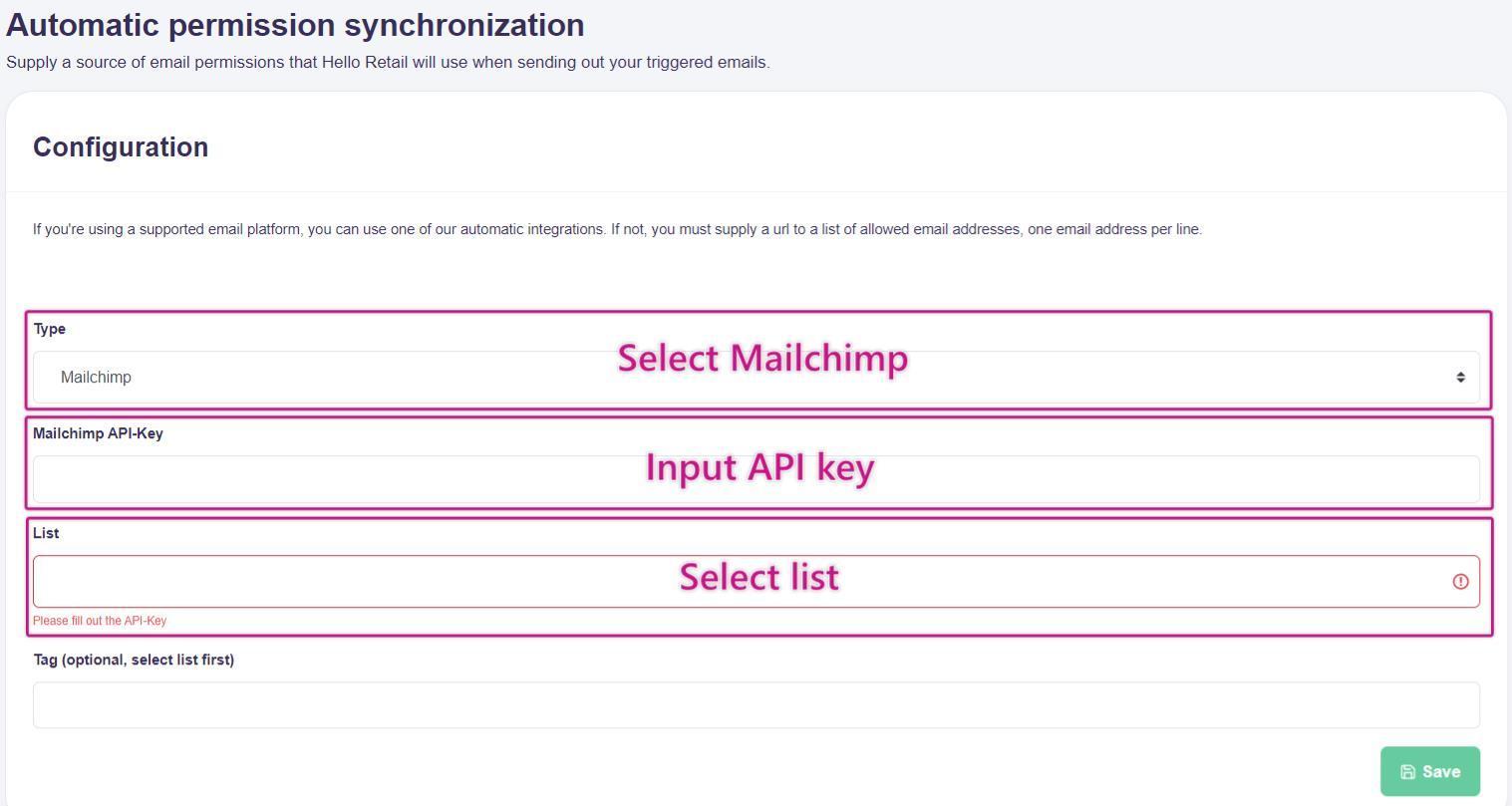
Task: Click the Type select up-down arrow
Action: coord(1460,378)
